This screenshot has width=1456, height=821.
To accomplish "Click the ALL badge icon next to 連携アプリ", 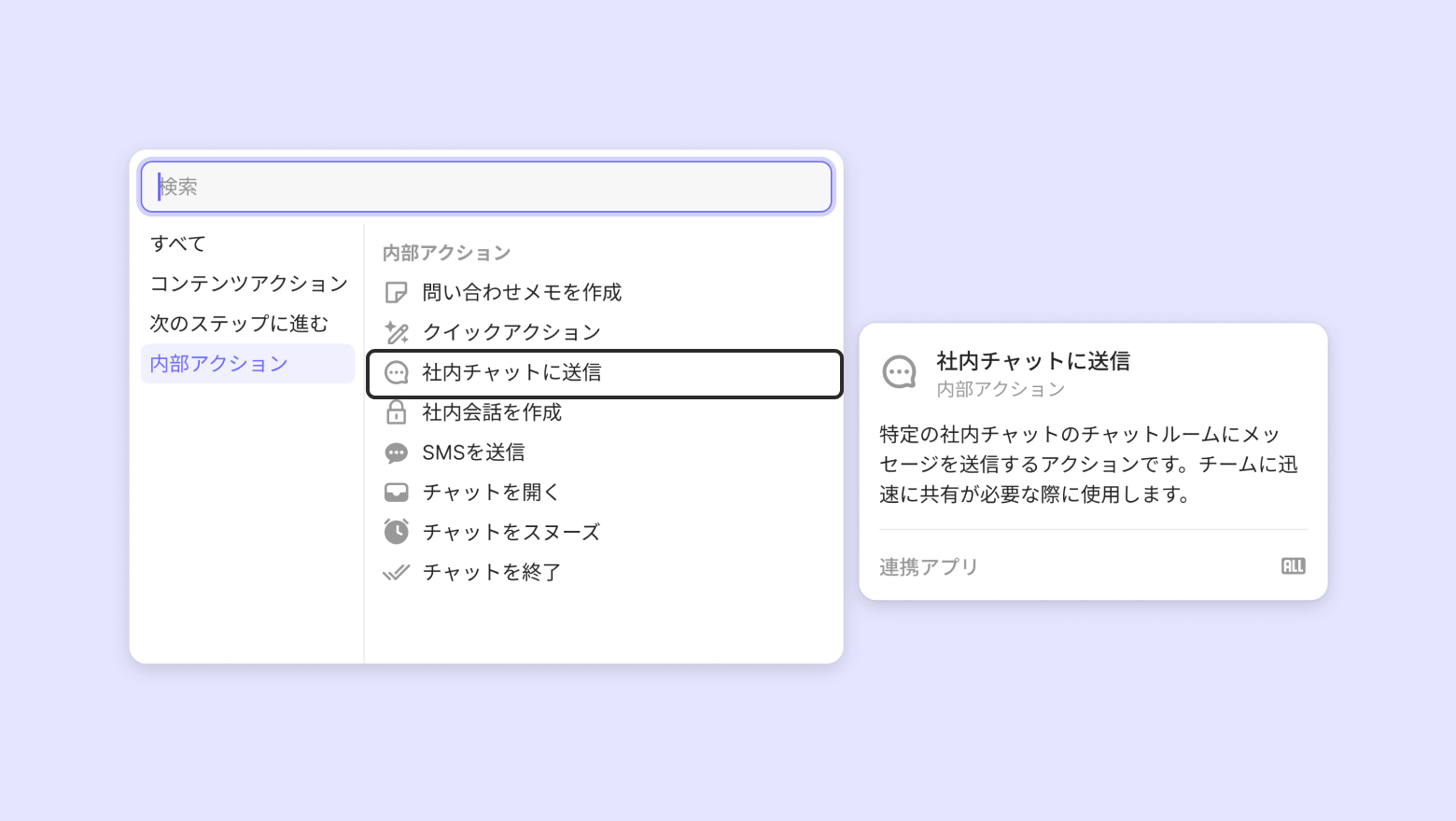I will [x=1293, y=566].
